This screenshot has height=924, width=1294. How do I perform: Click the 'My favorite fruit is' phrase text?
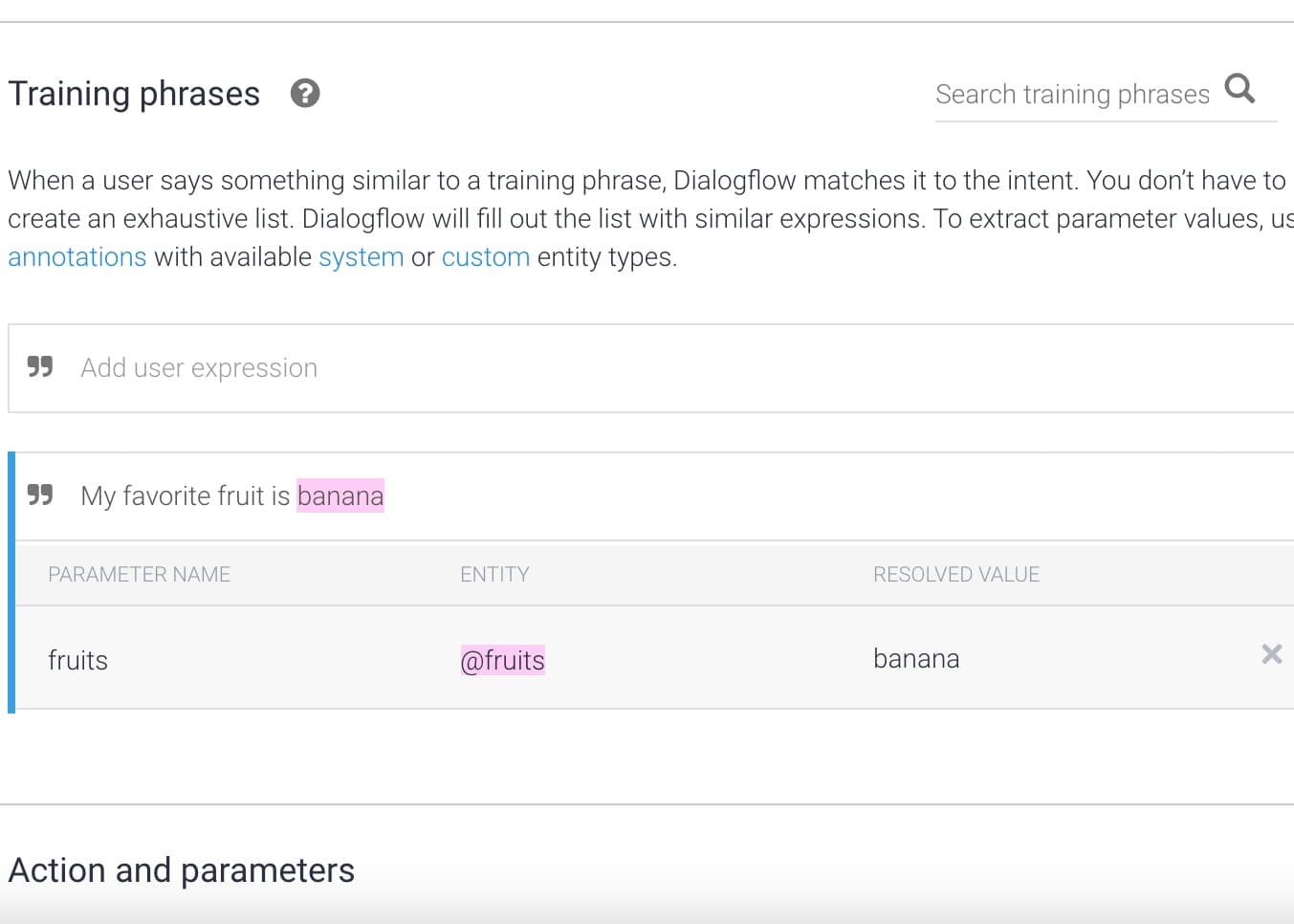(x=185, y=495)
